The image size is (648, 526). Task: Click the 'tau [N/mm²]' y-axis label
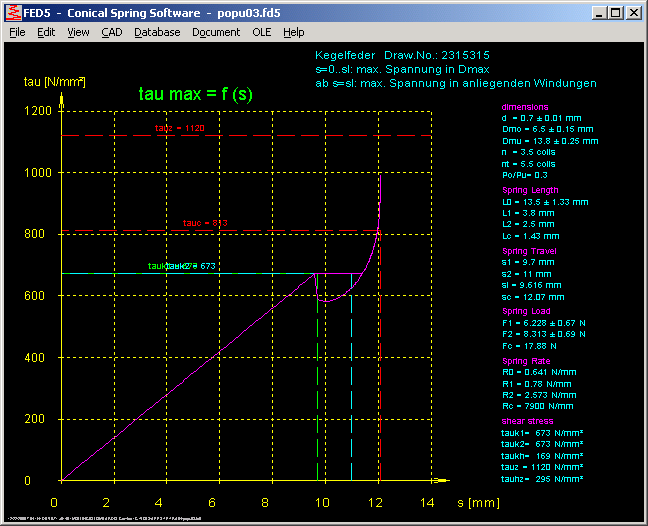click(x=54, y=80)
